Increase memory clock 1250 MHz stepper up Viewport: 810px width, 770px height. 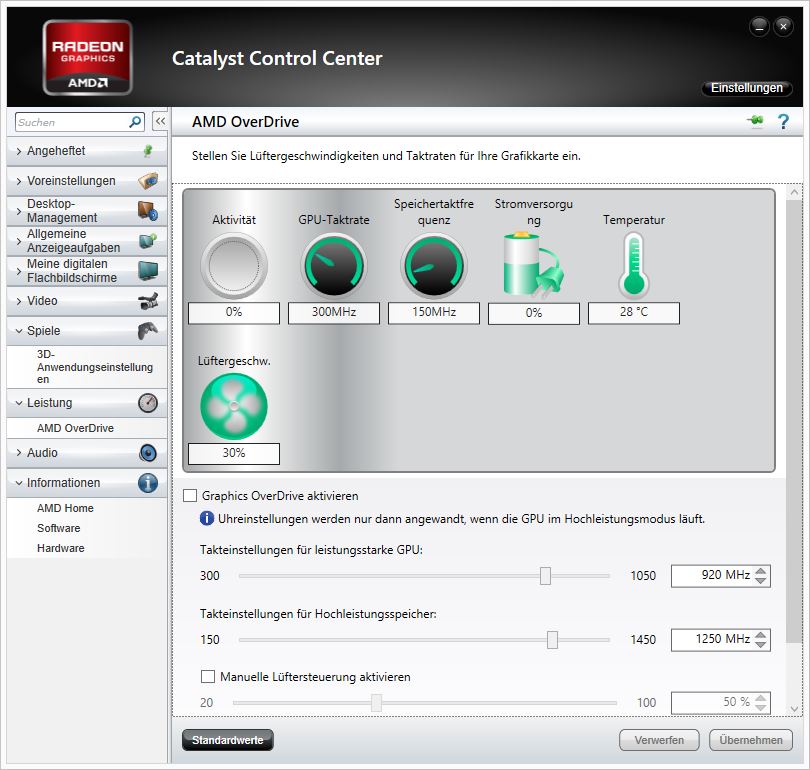(x=760, y=635)
